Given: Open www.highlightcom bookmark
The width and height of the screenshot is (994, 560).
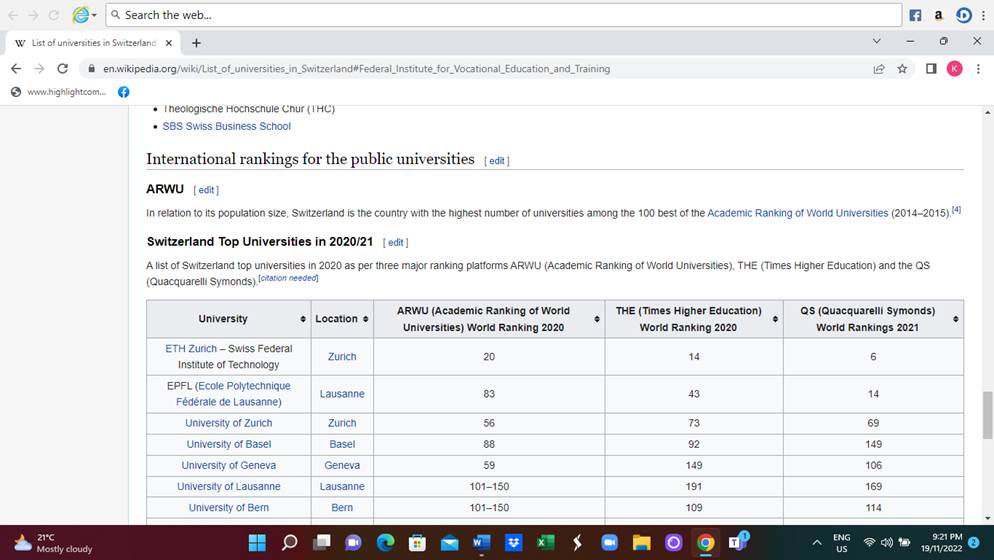Looking at the screenshot, I should pyautogui.click(x=58, y=92).
